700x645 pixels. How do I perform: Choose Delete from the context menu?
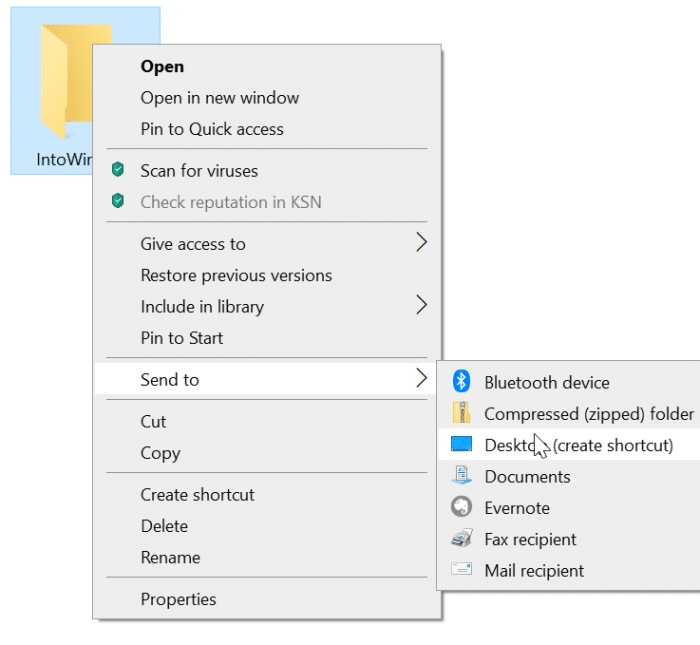(267, 526)
